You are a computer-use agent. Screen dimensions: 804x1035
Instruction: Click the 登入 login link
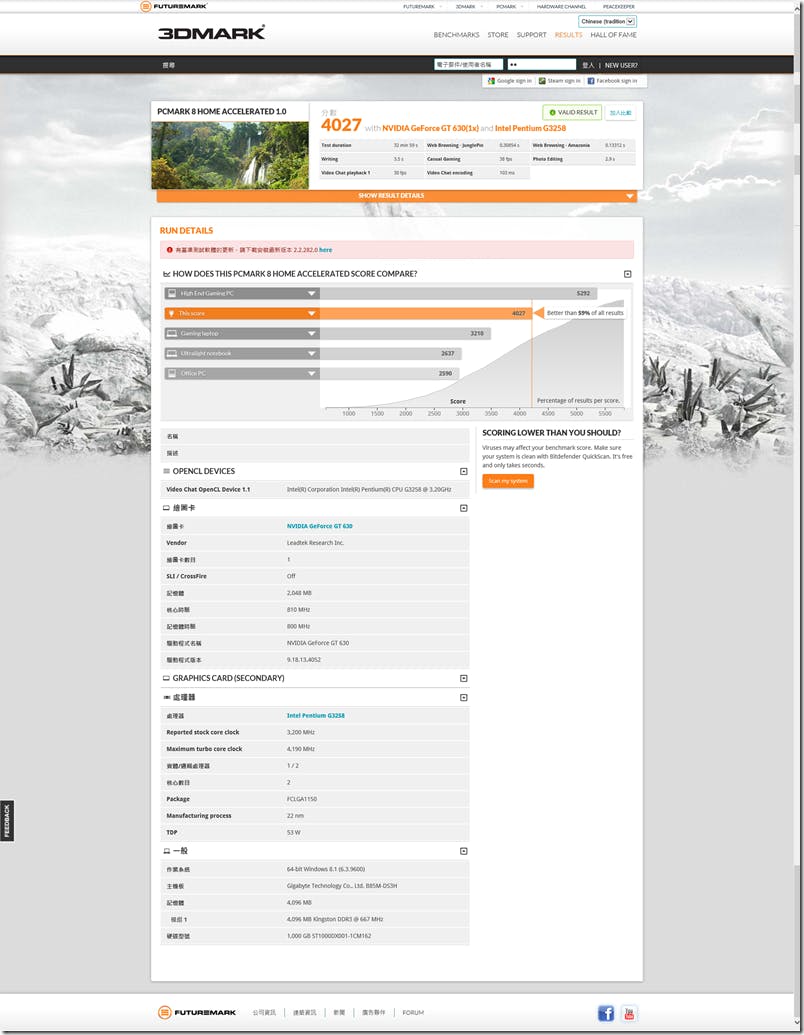pyautogui.click(x=588, y=65)
